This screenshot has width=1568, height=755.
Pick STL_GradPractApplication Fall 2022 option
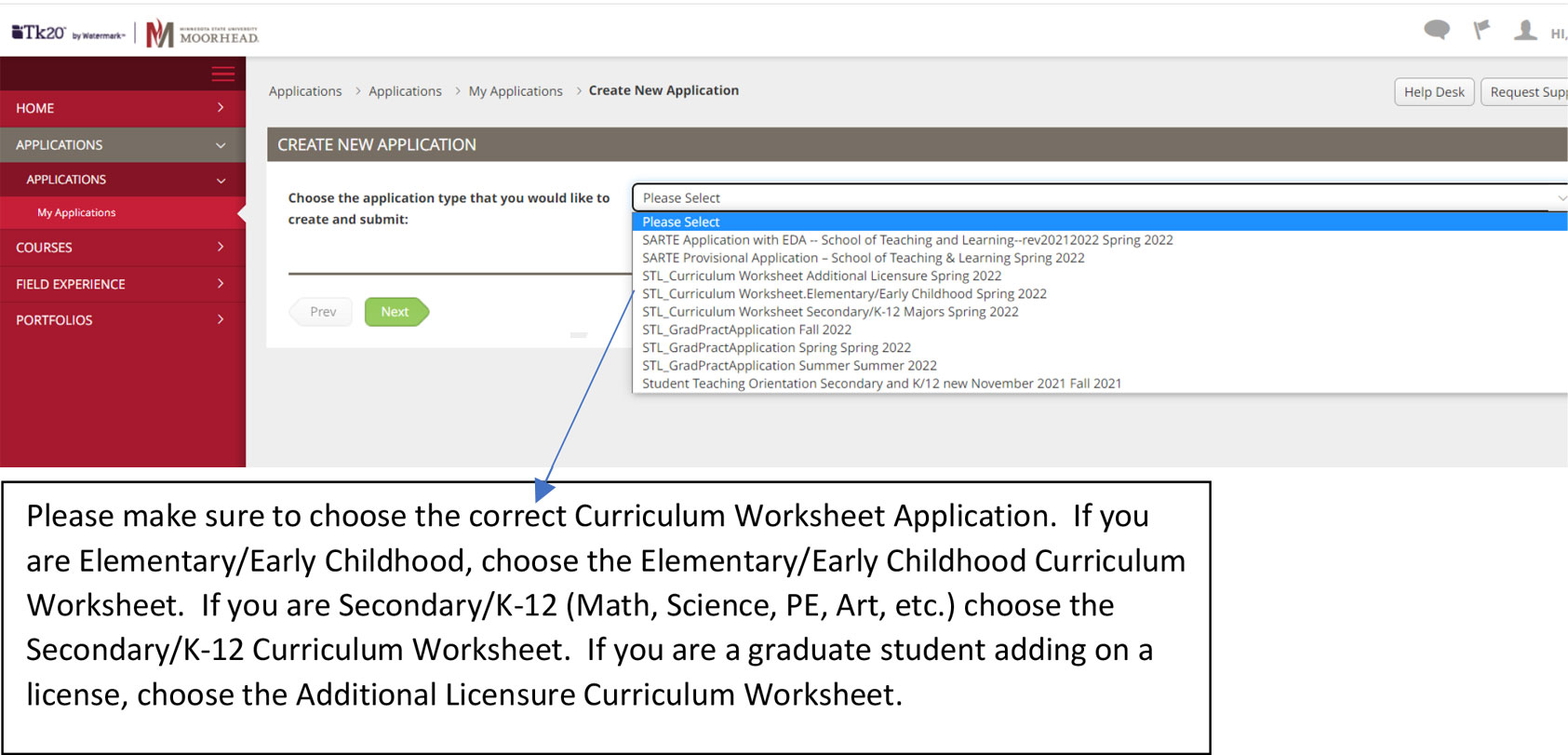pyautogui.click(x=746, y=330)
